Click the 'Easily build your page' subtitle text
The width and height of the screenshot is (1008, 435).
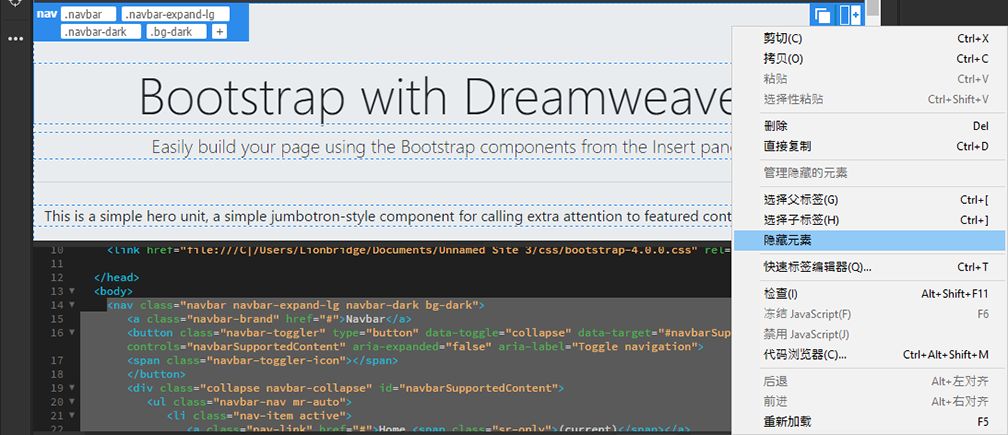442,147
